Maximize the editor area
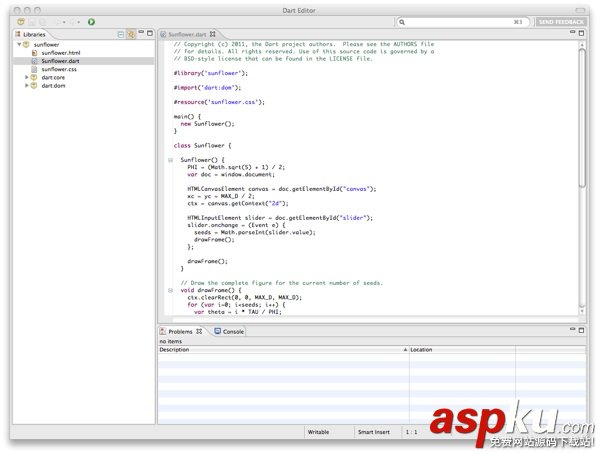This screenshot has width=600, height=454. pyautogui.click(x=581, y=33)
